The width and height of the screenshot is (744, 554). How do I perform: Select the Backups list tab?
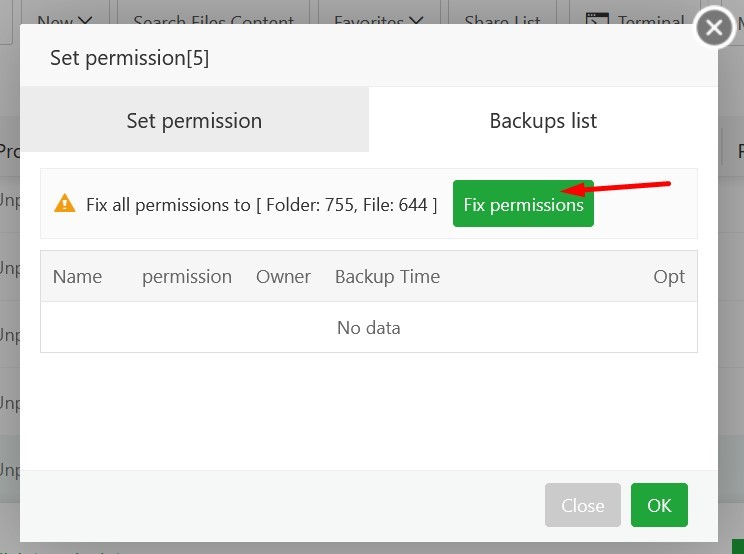(543, 121)
